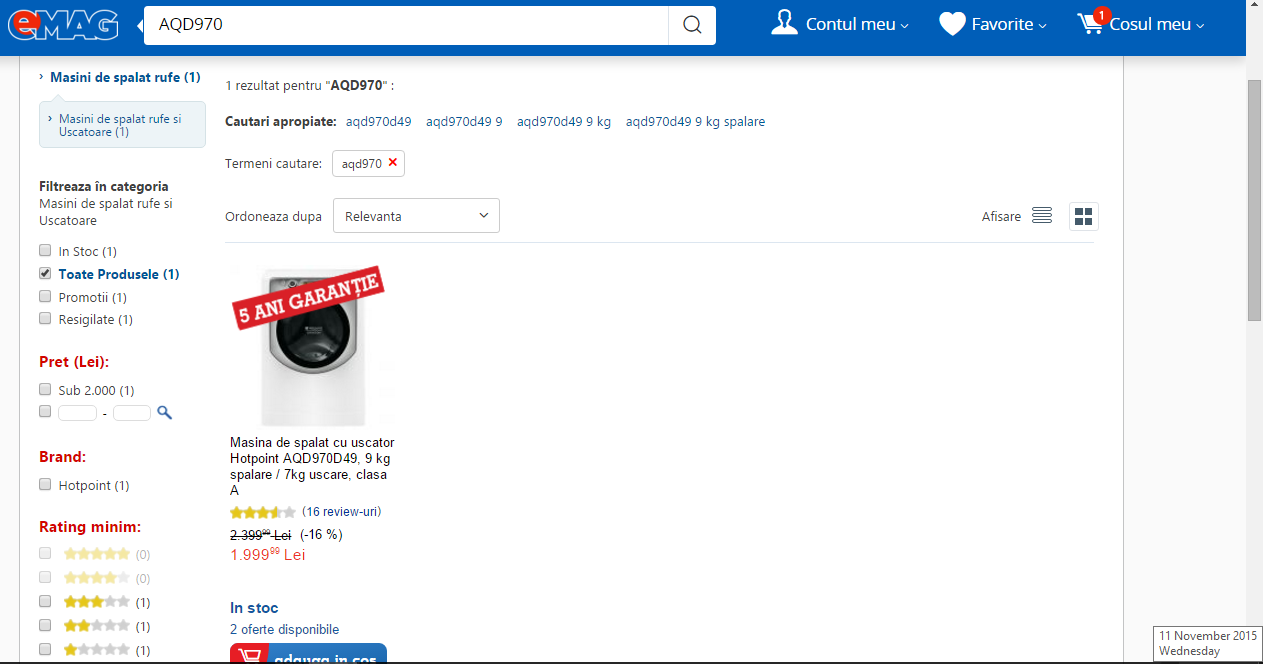This screenshot has width=1263, height=664.
Task: Switch to list view display
Action: click(x=1042, y=216)
